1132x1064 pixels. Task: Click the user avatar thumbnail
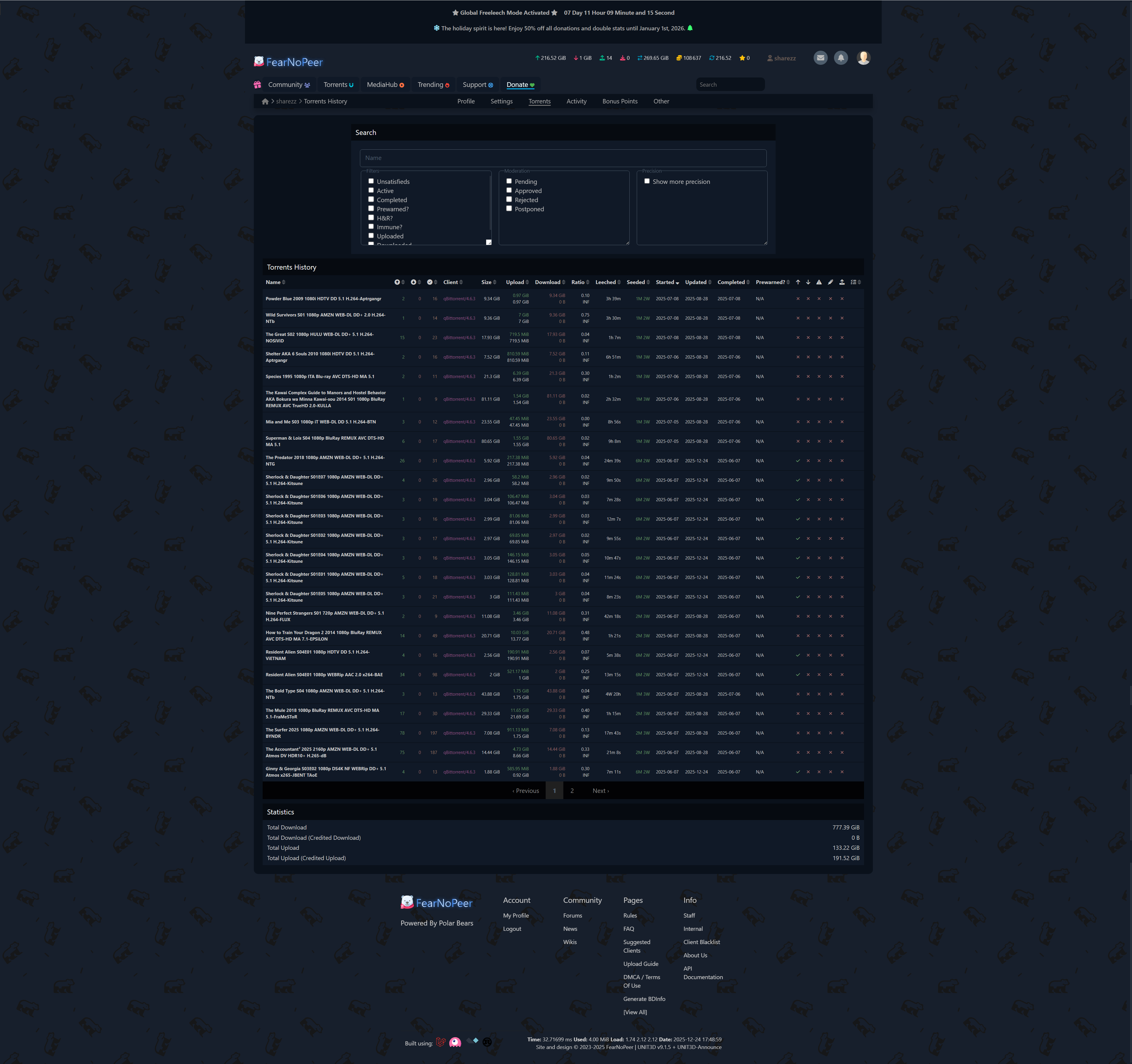(x=863, y=57)
